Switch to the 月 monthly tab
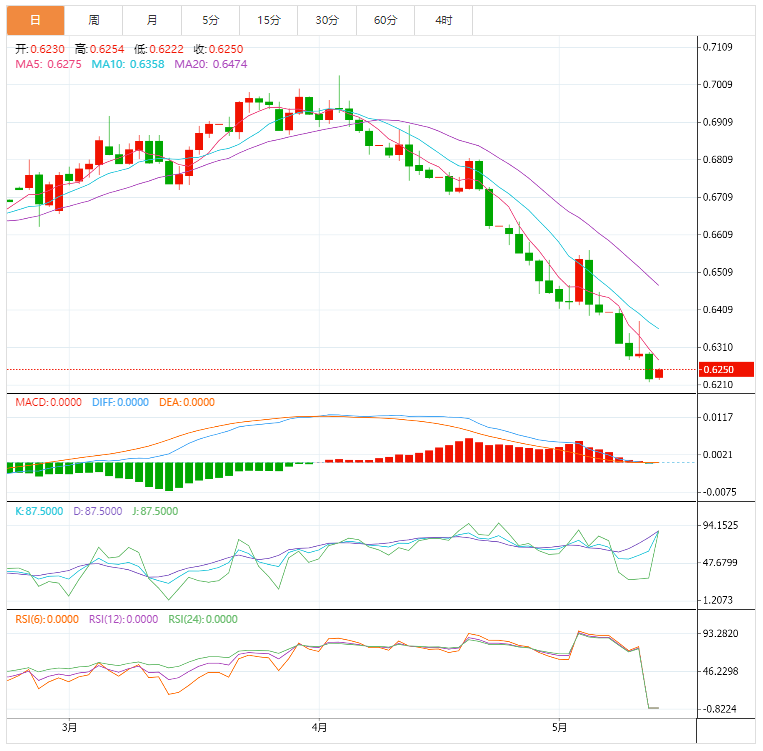 click(152, 20)
